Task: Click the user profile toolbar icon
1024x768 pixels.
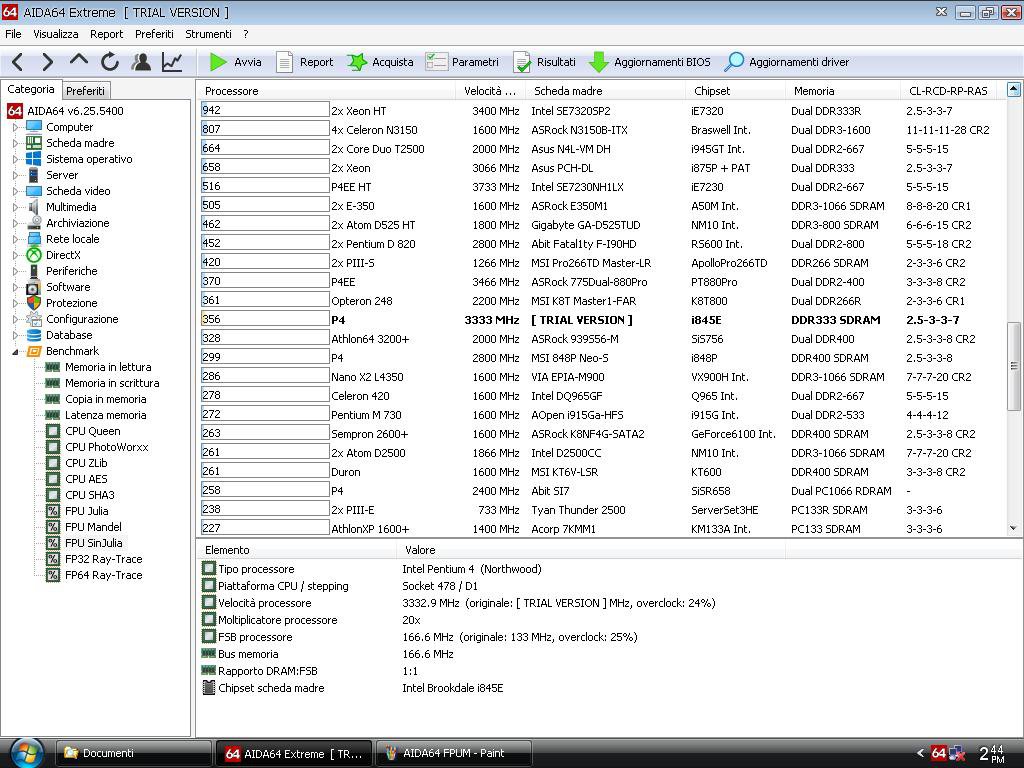Action: coord(141,62)
